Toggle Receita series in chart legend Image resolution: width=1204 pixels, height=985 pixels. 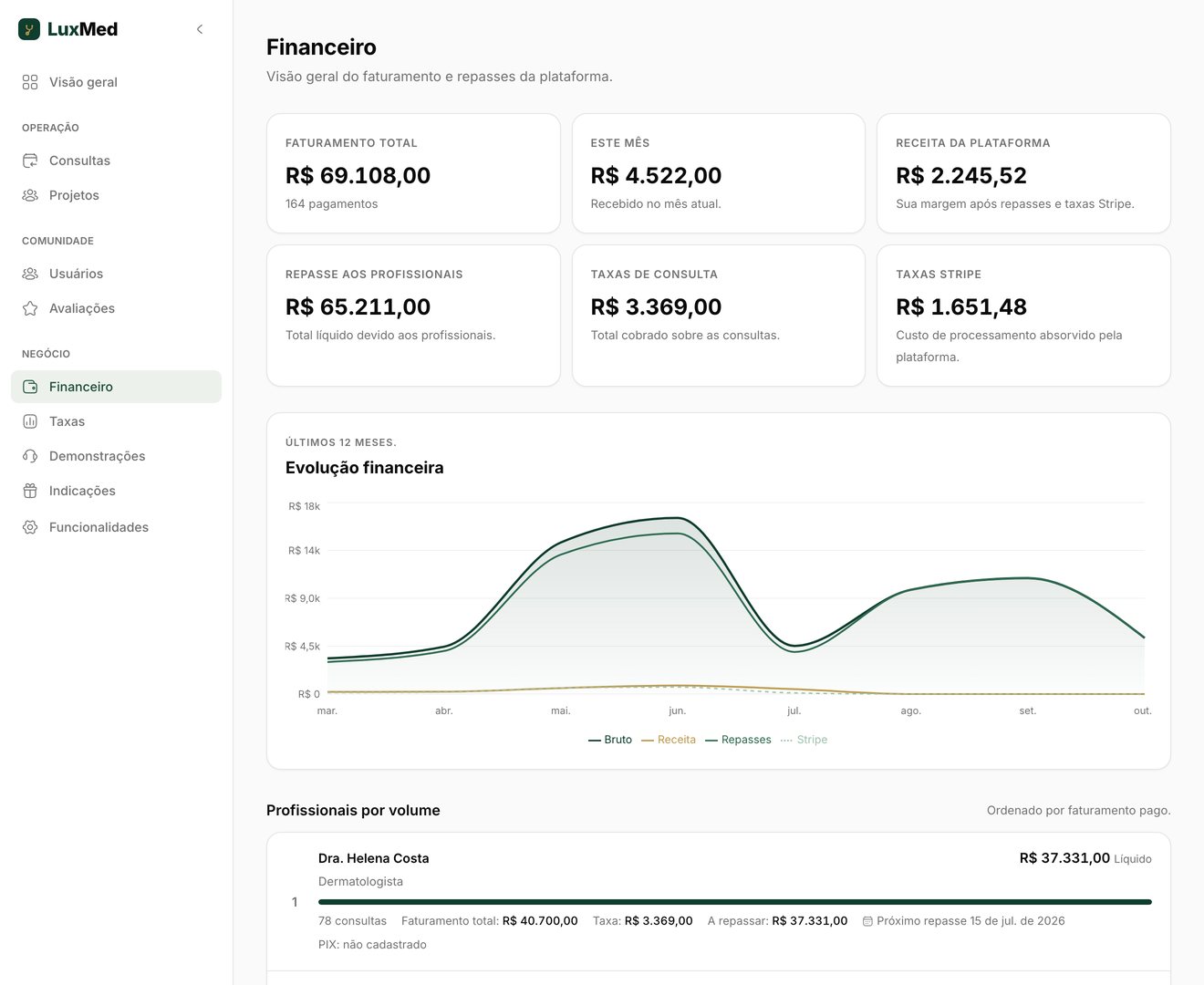[x=669, y=740]
